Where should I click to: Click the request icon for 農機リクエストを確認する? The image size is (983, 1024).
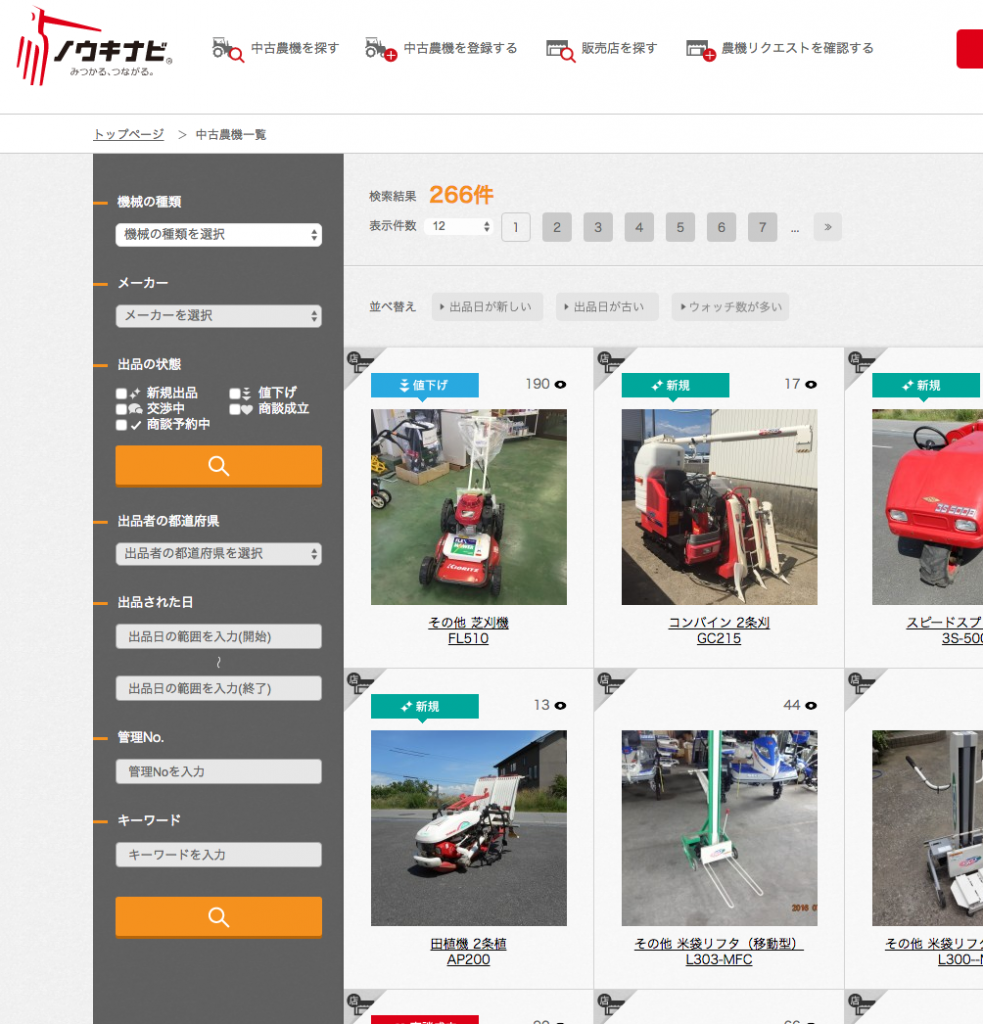tap(698, 48)
